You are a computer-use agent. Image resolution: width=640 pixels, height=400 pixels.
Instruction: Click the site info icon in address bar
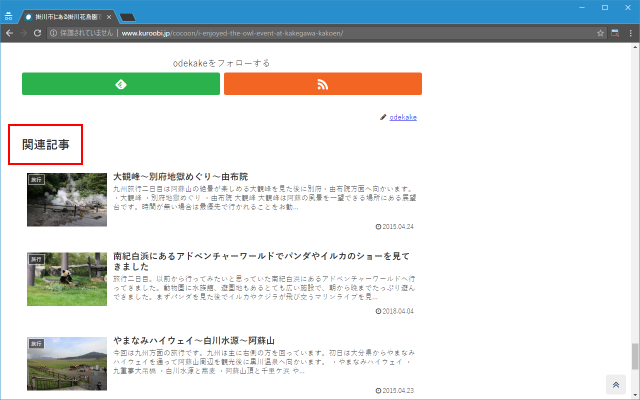tap(53, 33)
